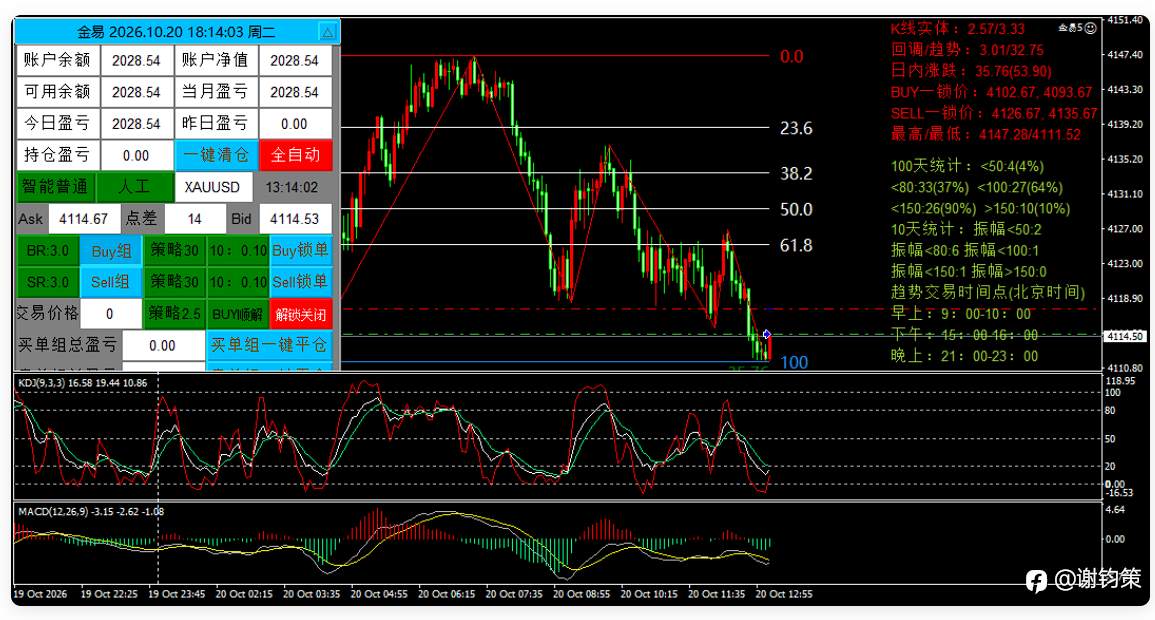Screen dimensions: 1155x620
Task: Click the SR:3.0 button
Action: pyautogui.click(x=48, y=282)
